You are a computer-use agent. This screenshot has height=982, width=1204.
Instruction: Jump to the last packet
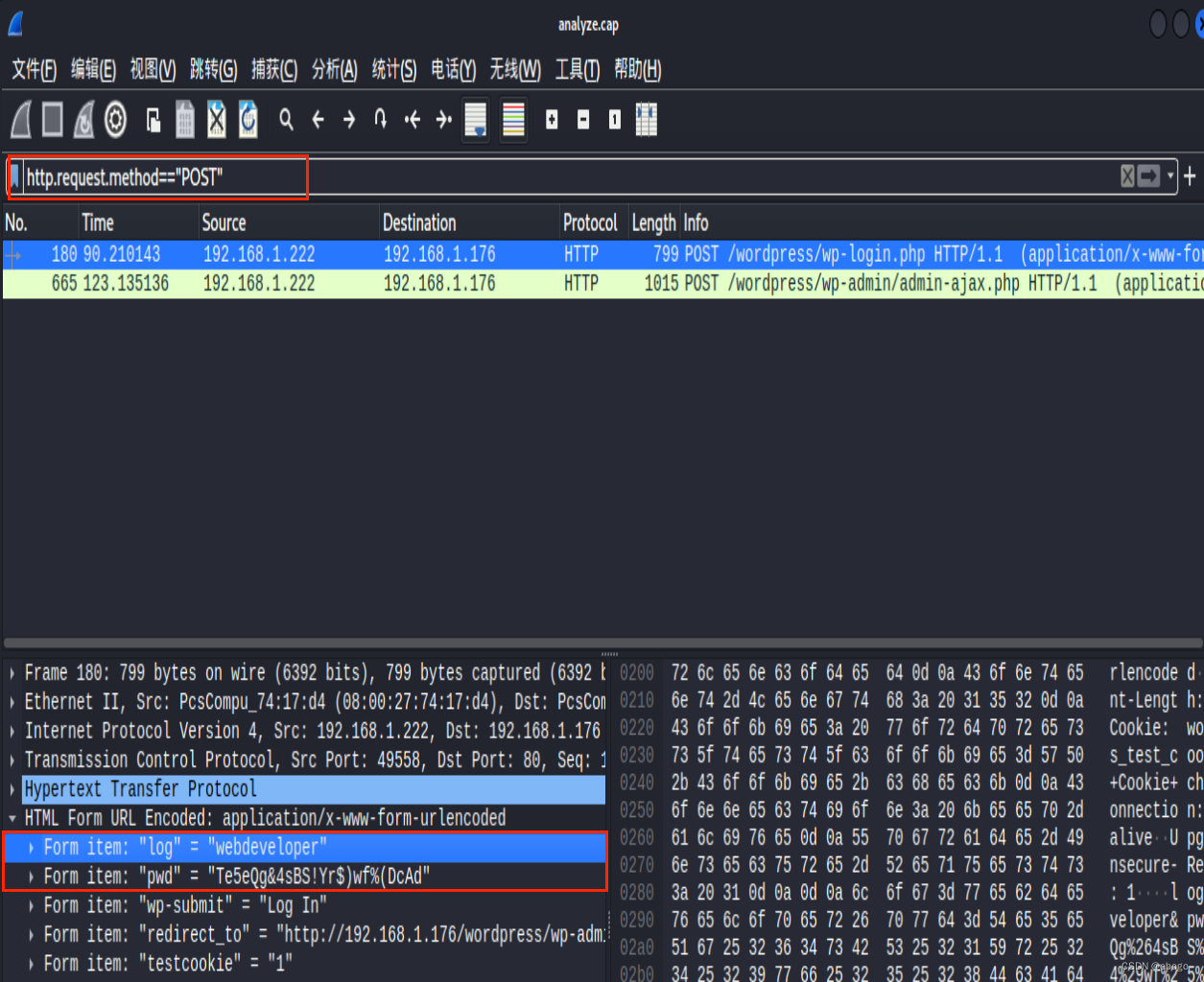pos(443,120)
